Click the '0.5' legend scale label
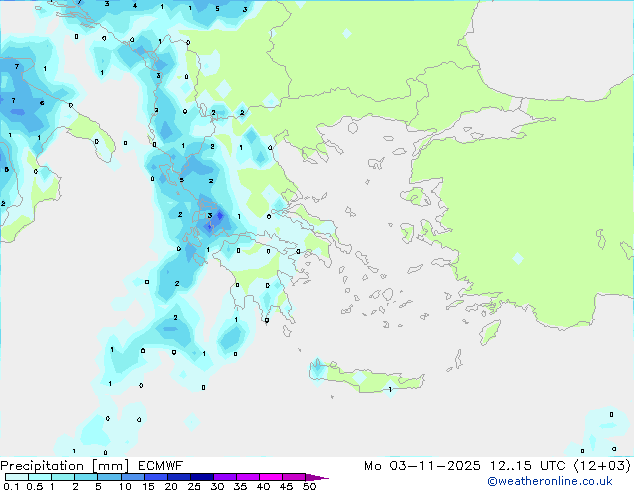 (x=35, y=486)
